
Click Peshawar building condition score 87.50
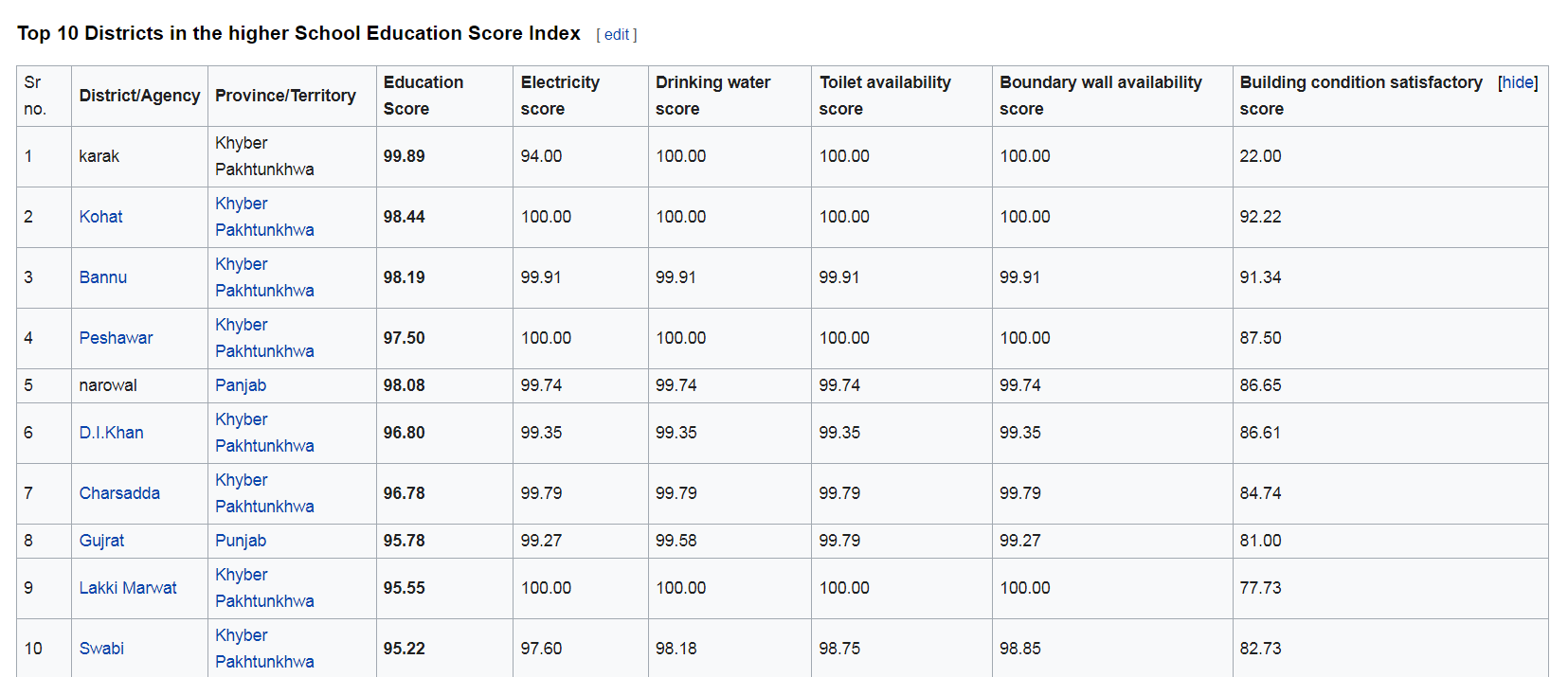pyautogui.click(x=1260, y=338)
